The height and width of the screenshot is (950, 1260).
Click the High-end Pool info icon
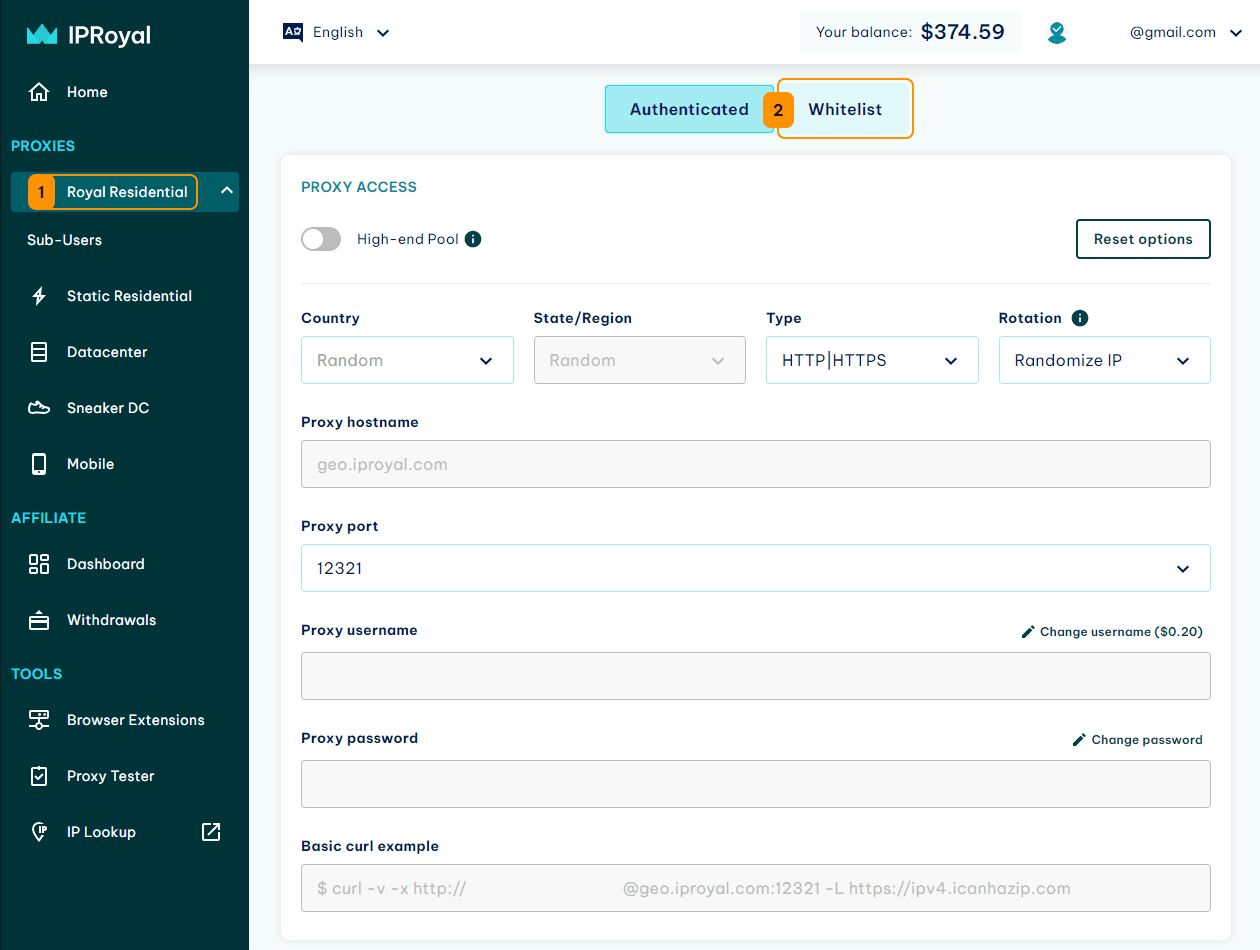[473, 239]
